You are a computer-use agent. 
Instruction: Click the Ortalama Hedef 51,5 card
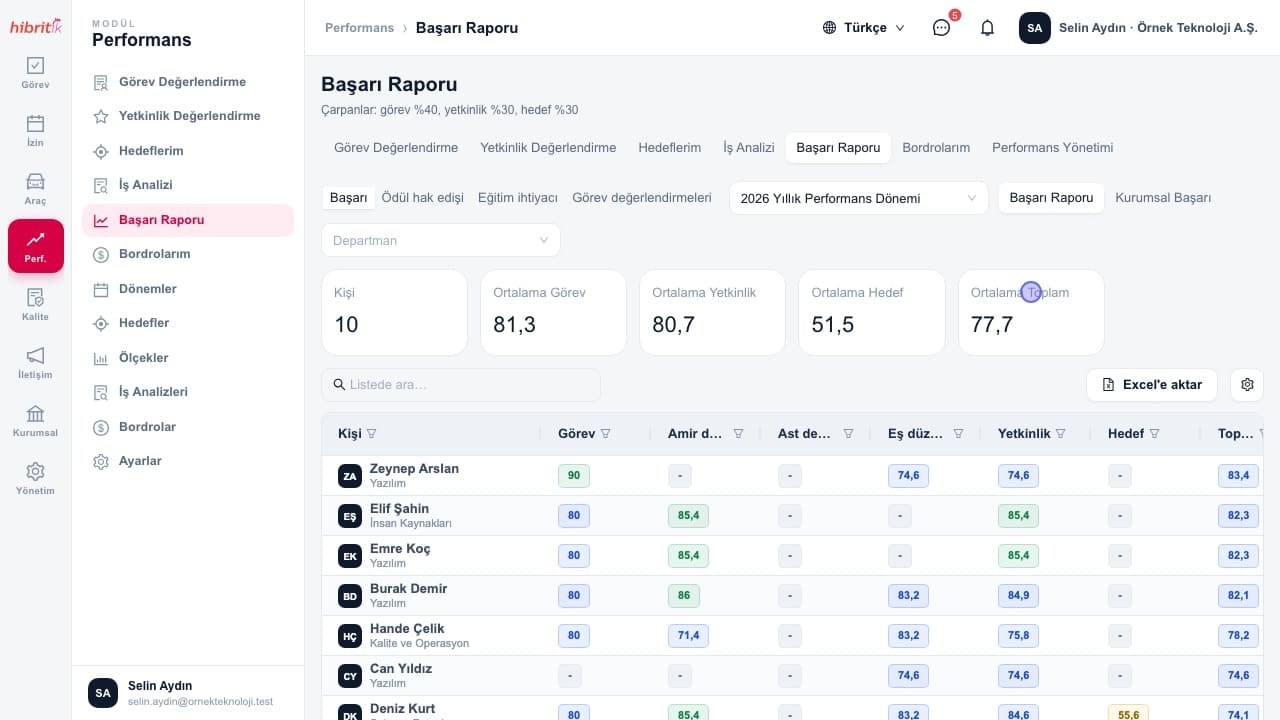pyautogui.click(x=872, y=312)
